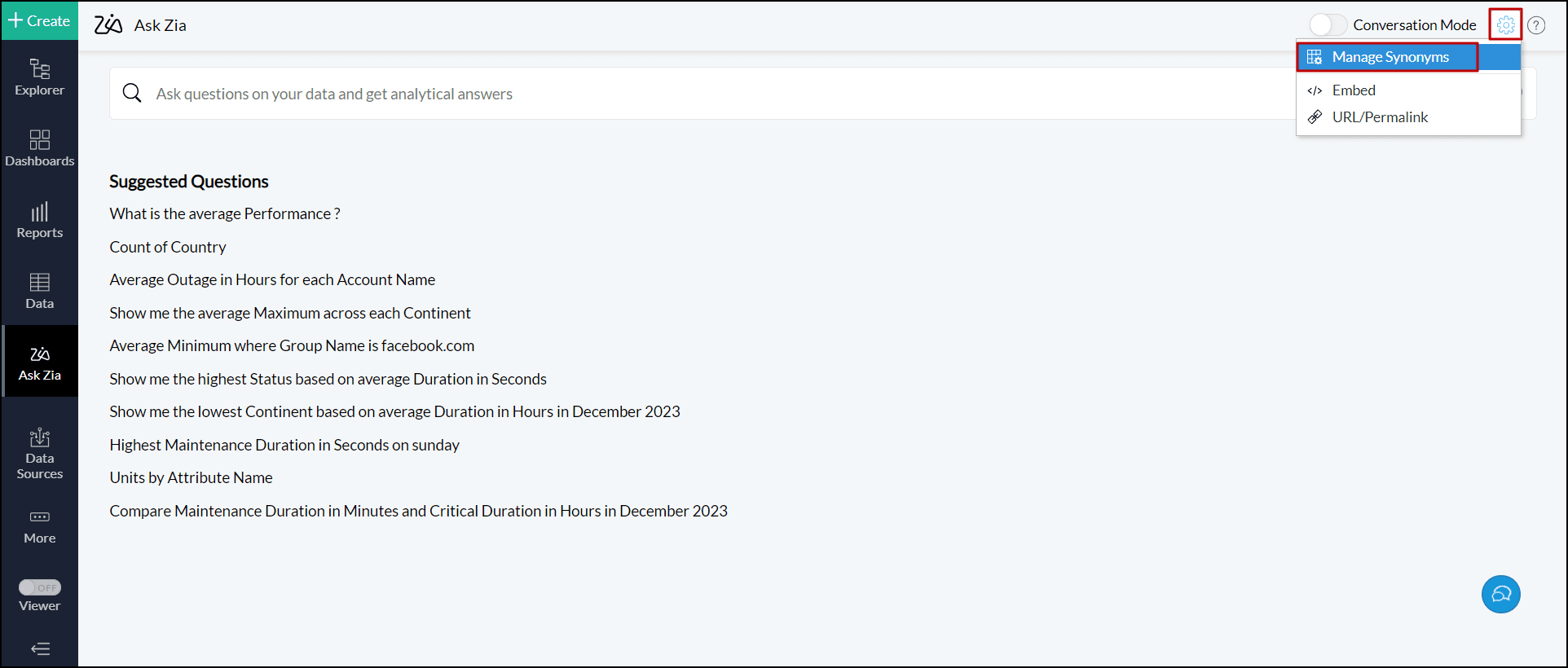The width and height of the screenshot is (1568, 668).
Task: Open the Reports section
Action: tap(39, 220)
